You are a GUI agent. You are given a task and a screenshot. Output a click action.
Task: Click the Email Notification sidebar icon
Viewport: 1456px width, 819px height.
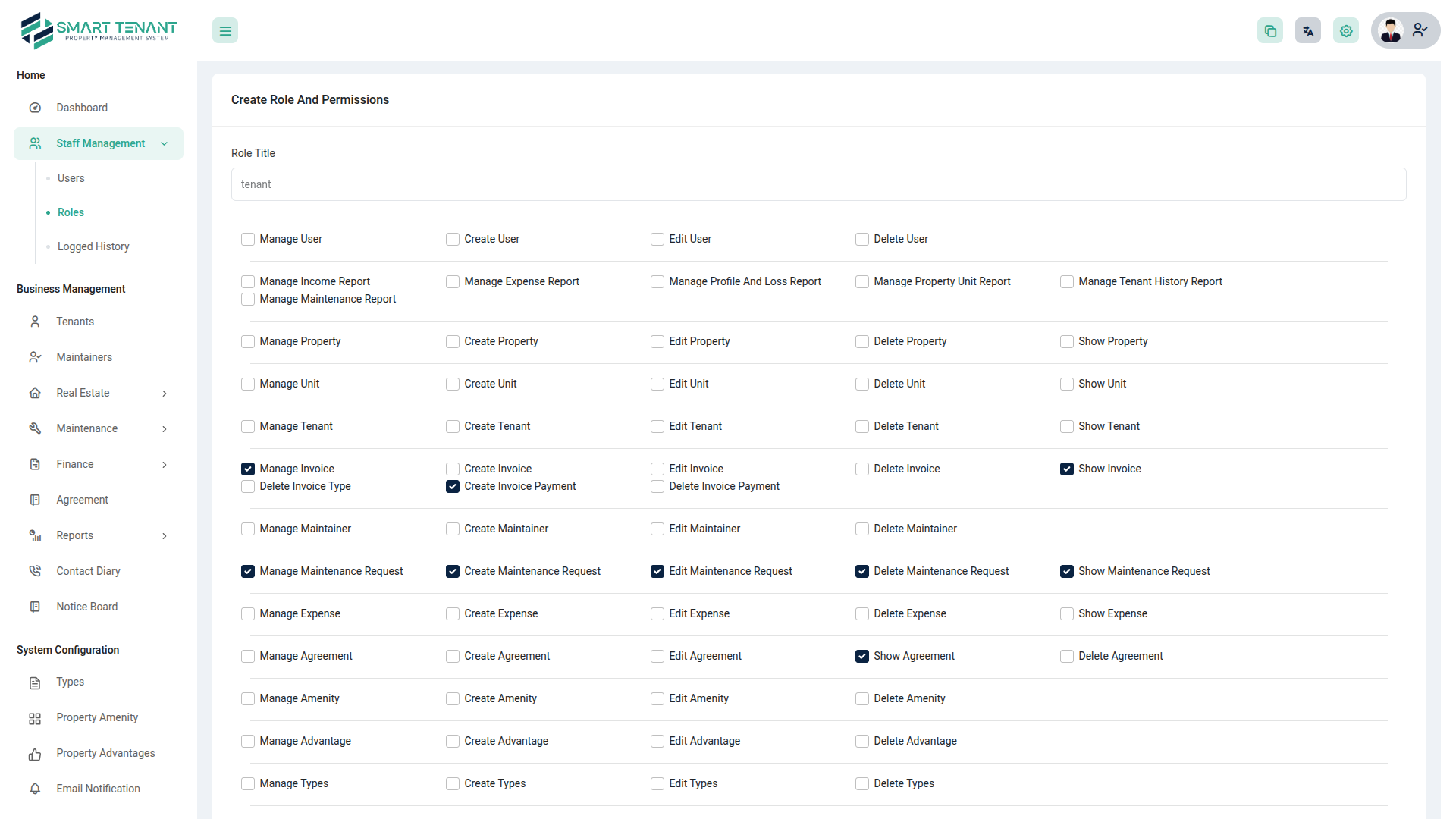click(x=35, y=789)
